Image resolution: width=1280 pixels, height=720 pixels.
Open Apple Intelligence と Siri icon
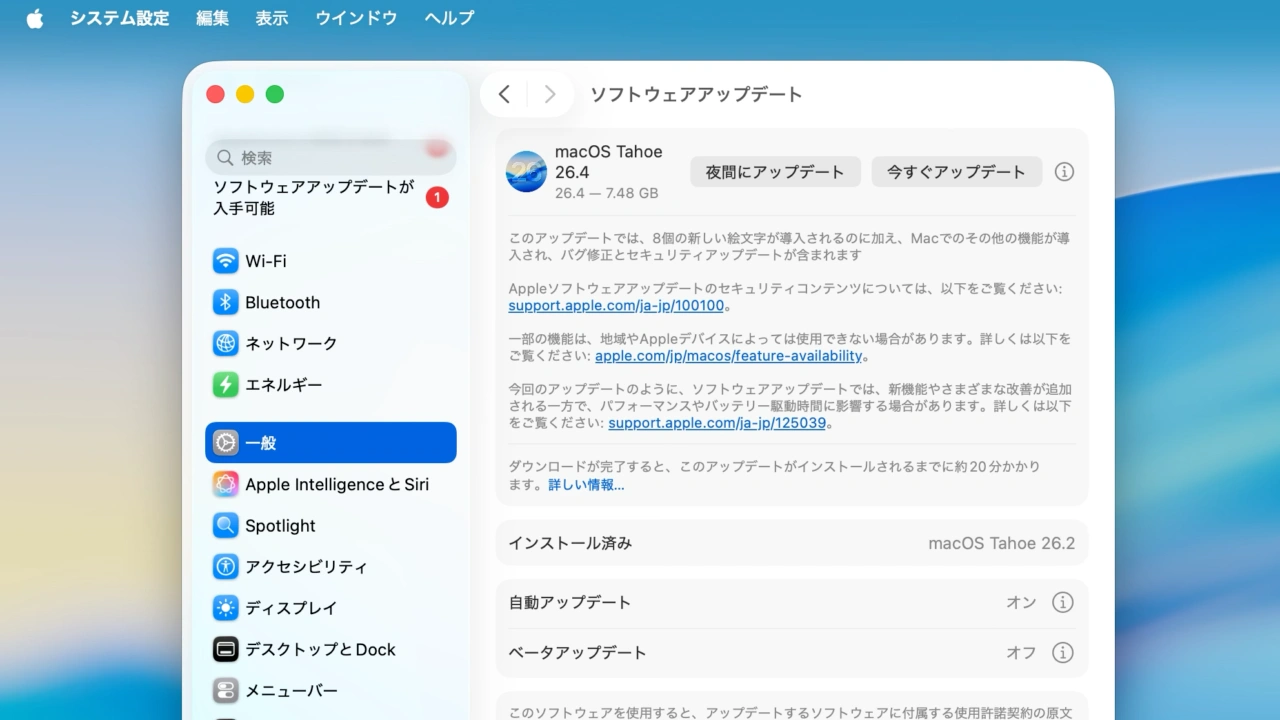(x=226, y=484)
